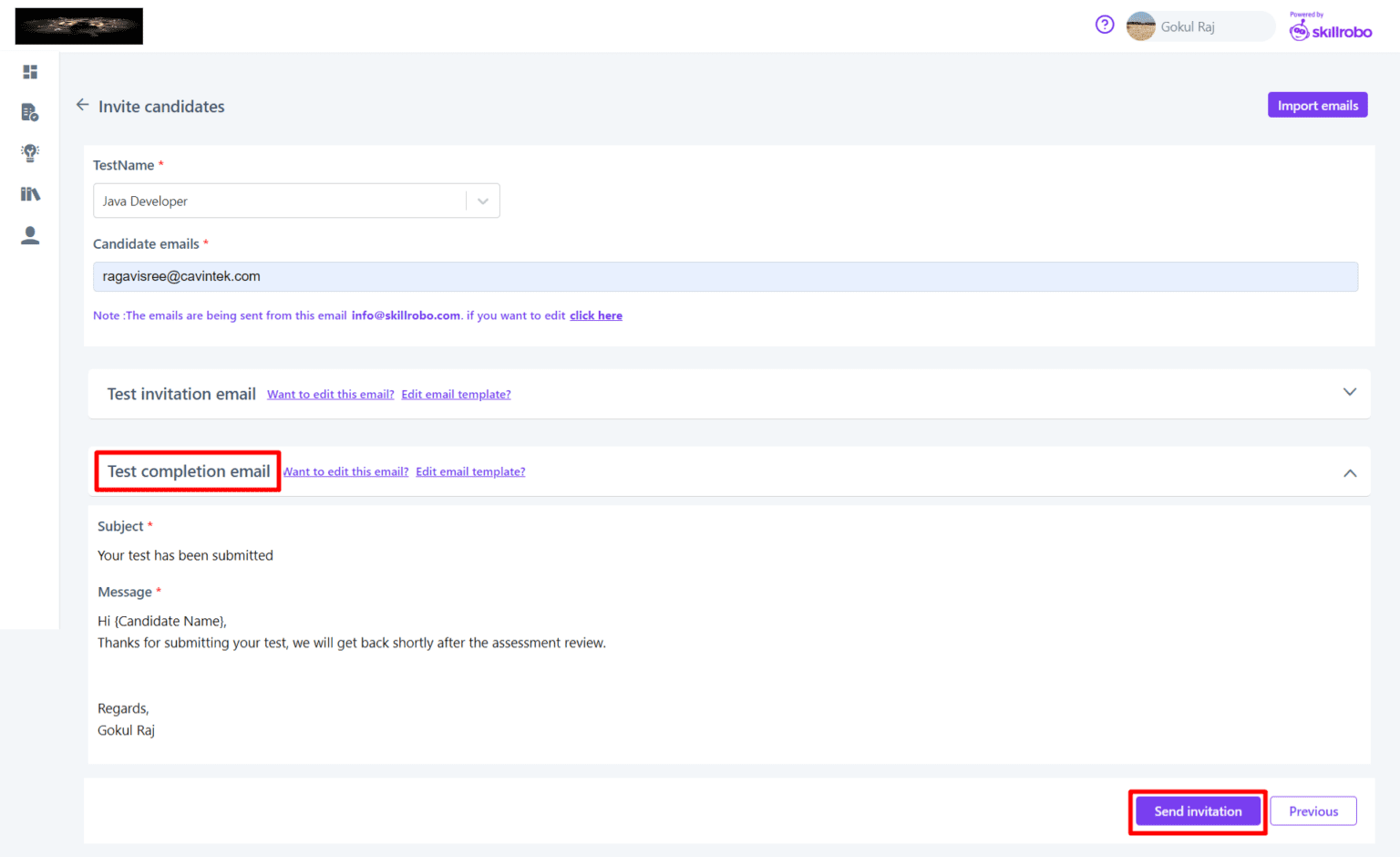The width and height of the screenshot is (1400, 857).
Task: Open the click here link to edit sender email
Action: pos(595,315)
